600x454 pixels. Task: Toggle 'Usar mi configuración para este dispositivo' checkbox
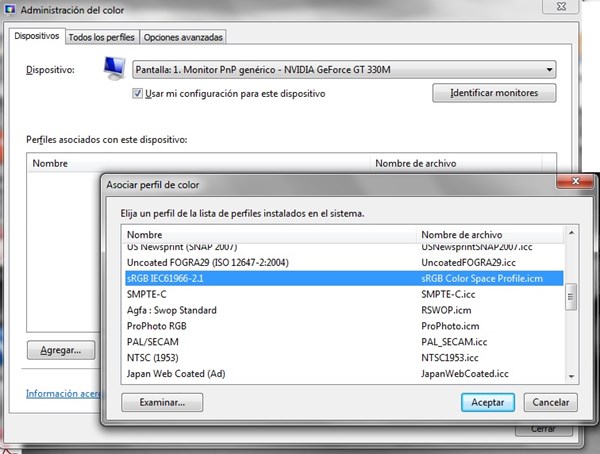point(137,93)
